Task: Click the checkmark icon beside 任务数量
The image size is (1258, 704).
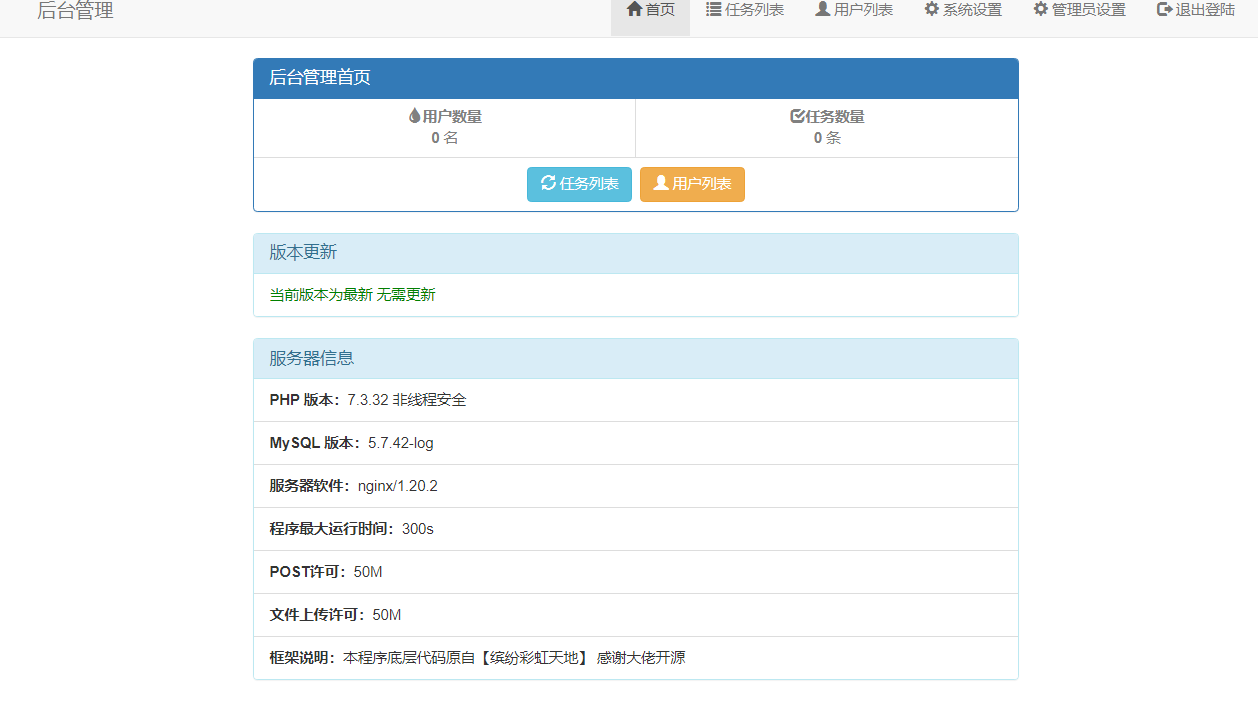Action: click(797, 116)
